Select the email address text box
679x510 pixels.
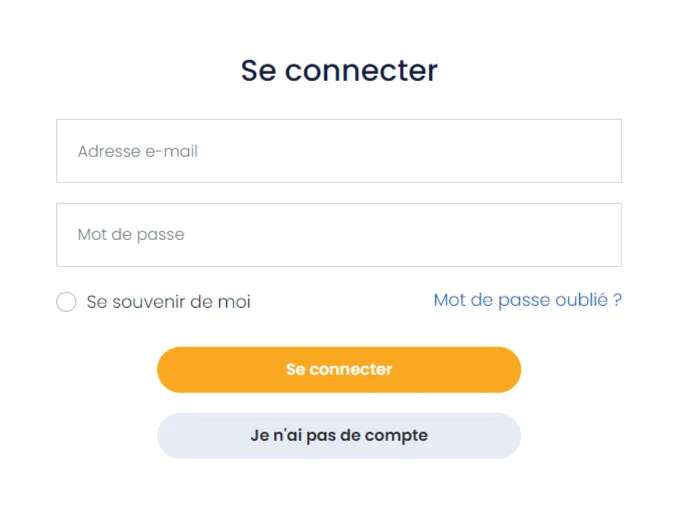[339, 151]
